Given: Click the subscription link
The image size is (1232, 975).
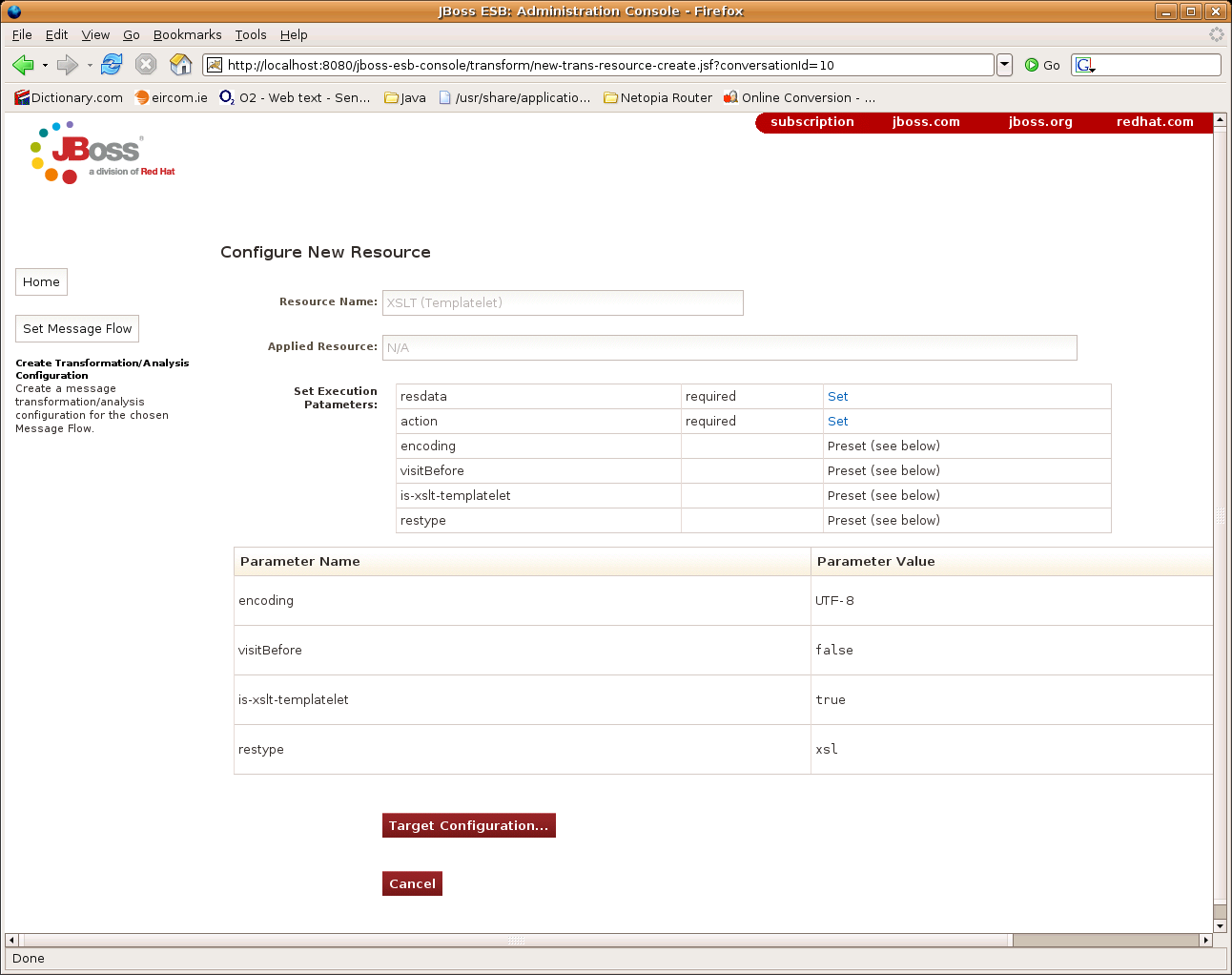Looking at the screenshot, I should 812,122.
